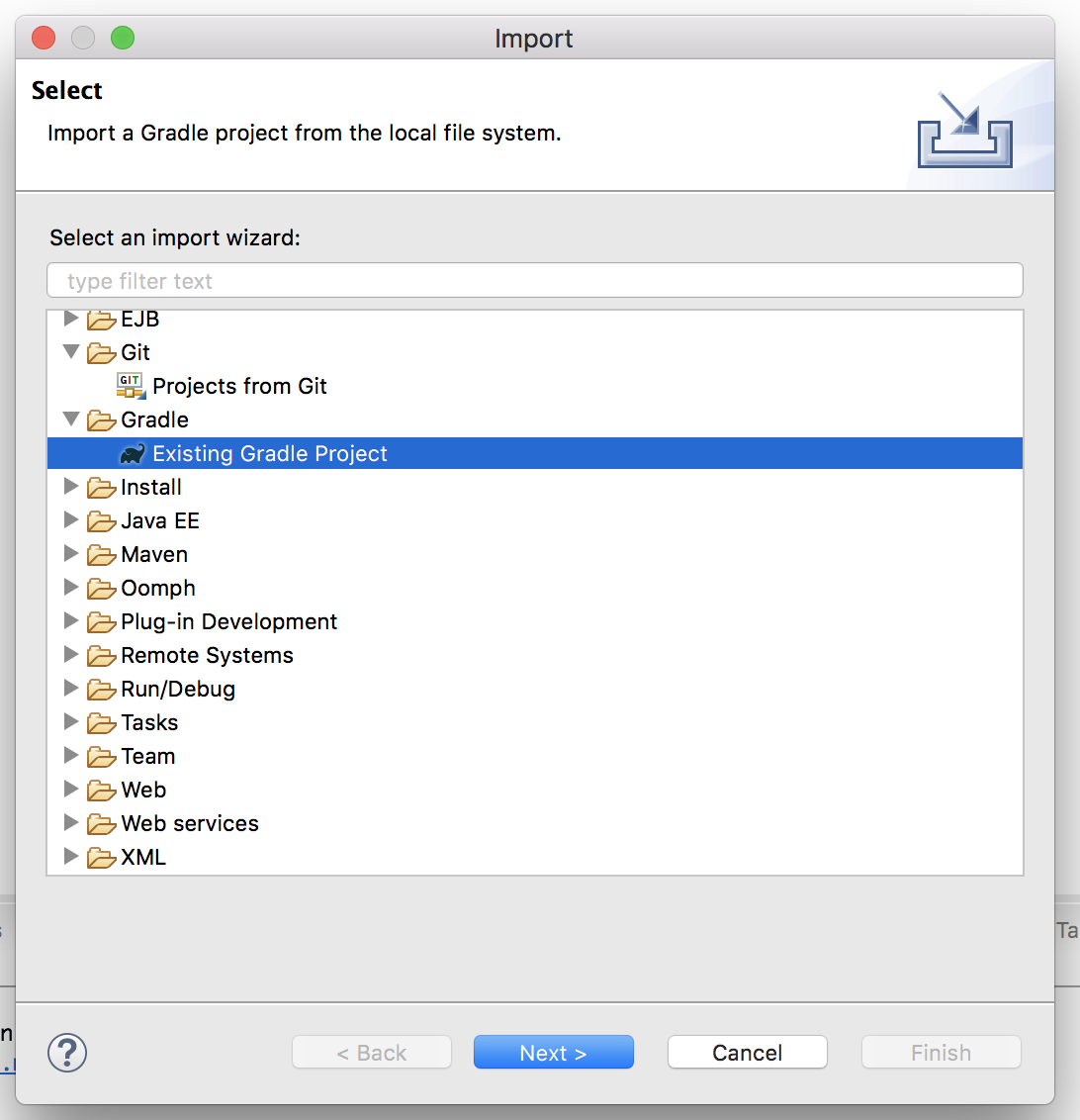The width and height of the screenshot is (1080, 1120).
Task: Click the Web services folder icon
Action: 101,824
